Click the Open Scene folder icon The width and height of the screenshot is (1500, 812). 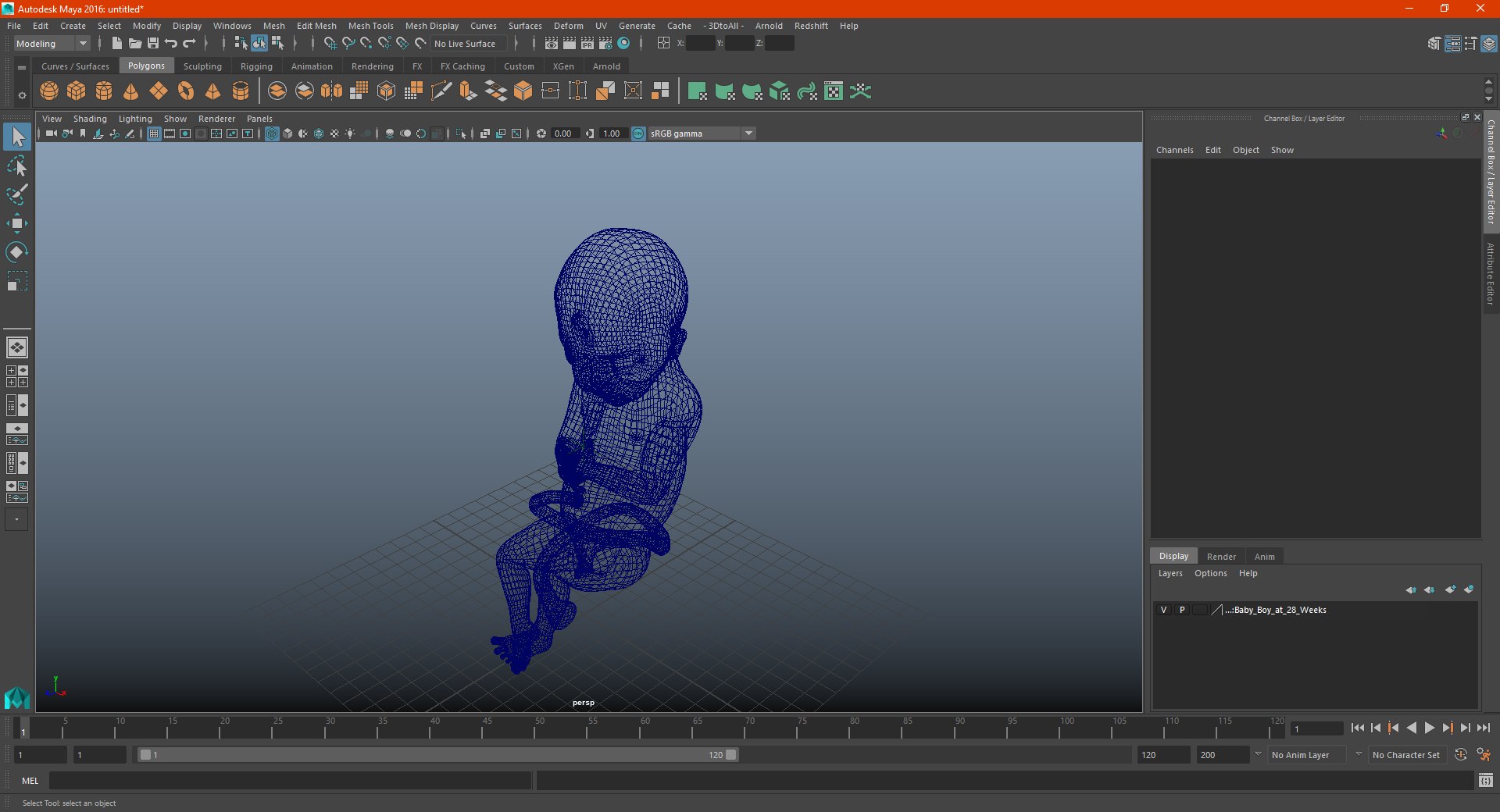tap(134, 44)
